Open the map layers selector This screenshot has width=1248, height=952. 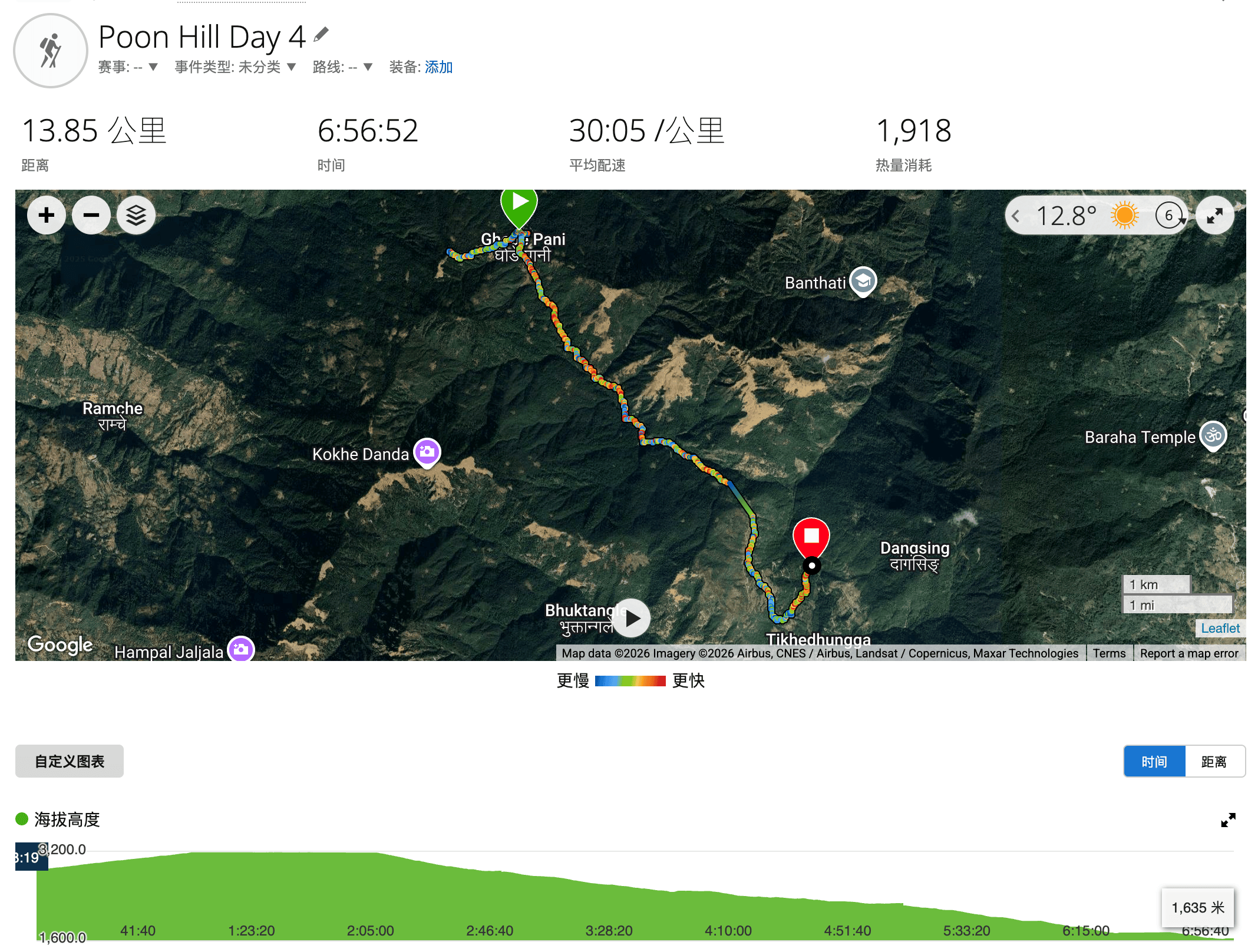click(136, 215)
